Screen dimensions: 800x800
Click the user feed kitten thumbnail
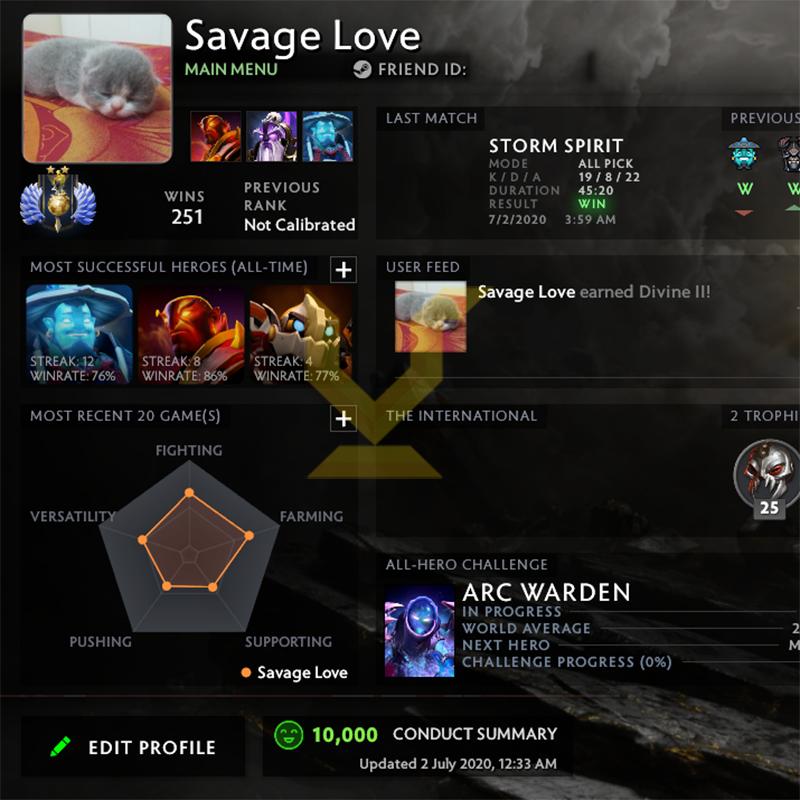tap(431, 316)
